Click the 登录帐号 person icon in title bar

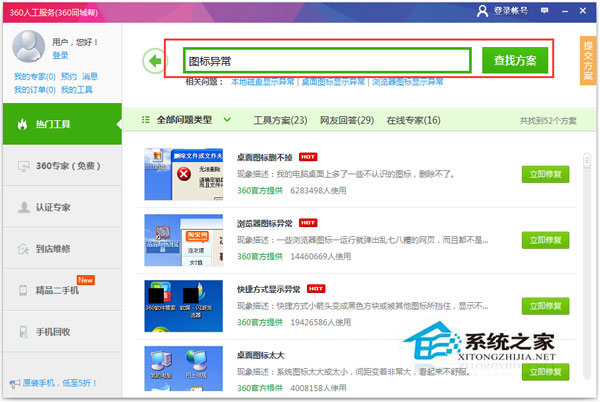[484, 10]
